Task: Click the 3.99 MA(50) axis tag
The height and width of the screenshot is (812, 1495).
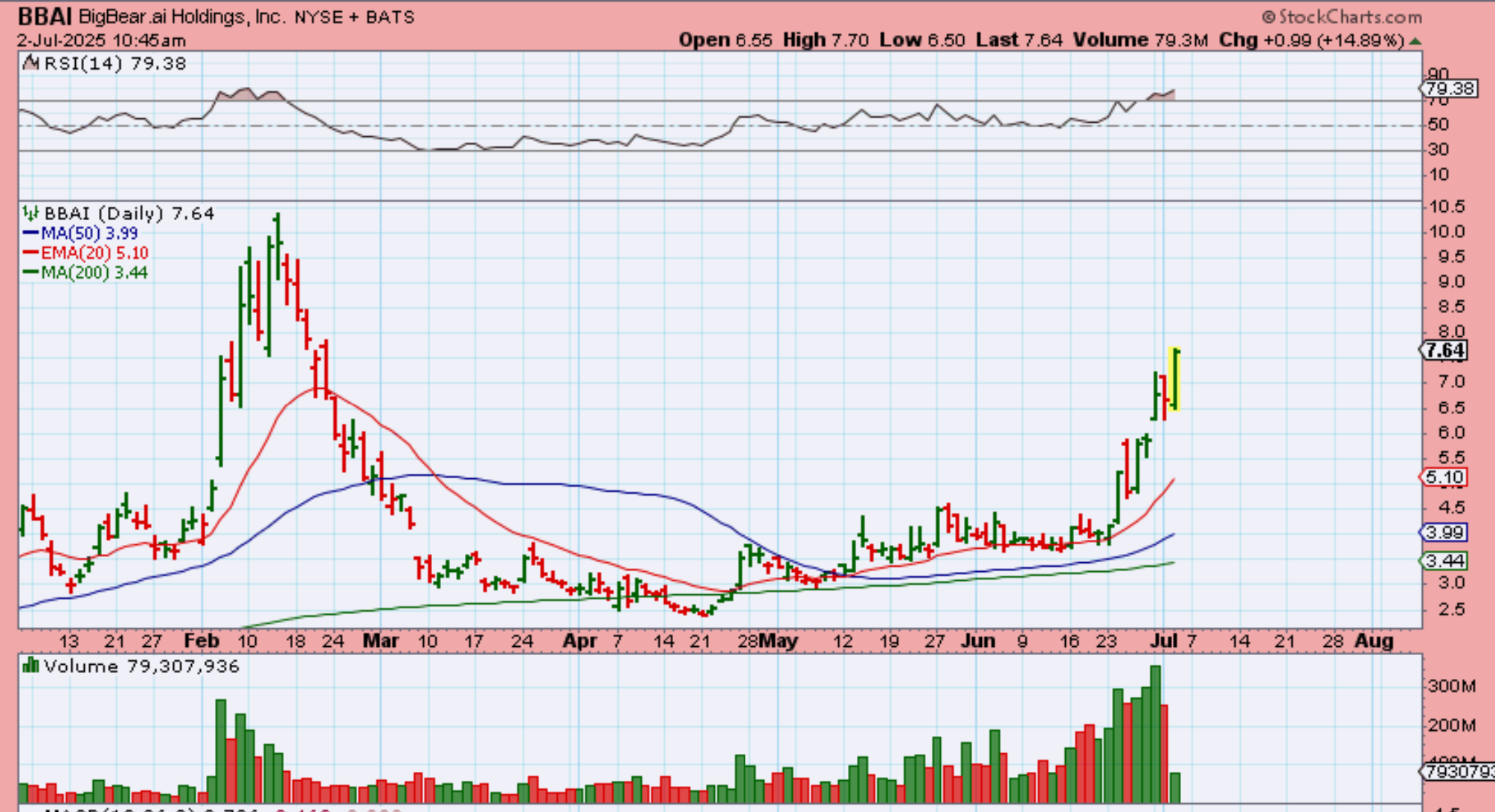Action: (1444, 532)
